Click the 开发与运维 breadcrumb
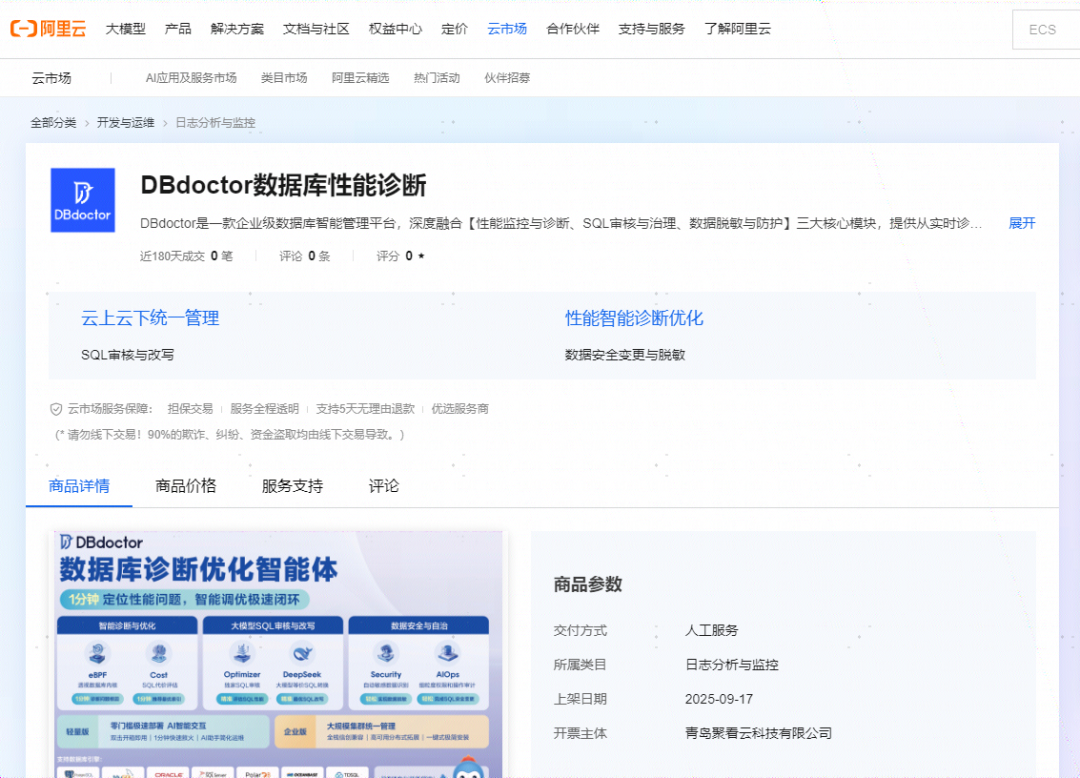 click(x=125, y=123)
